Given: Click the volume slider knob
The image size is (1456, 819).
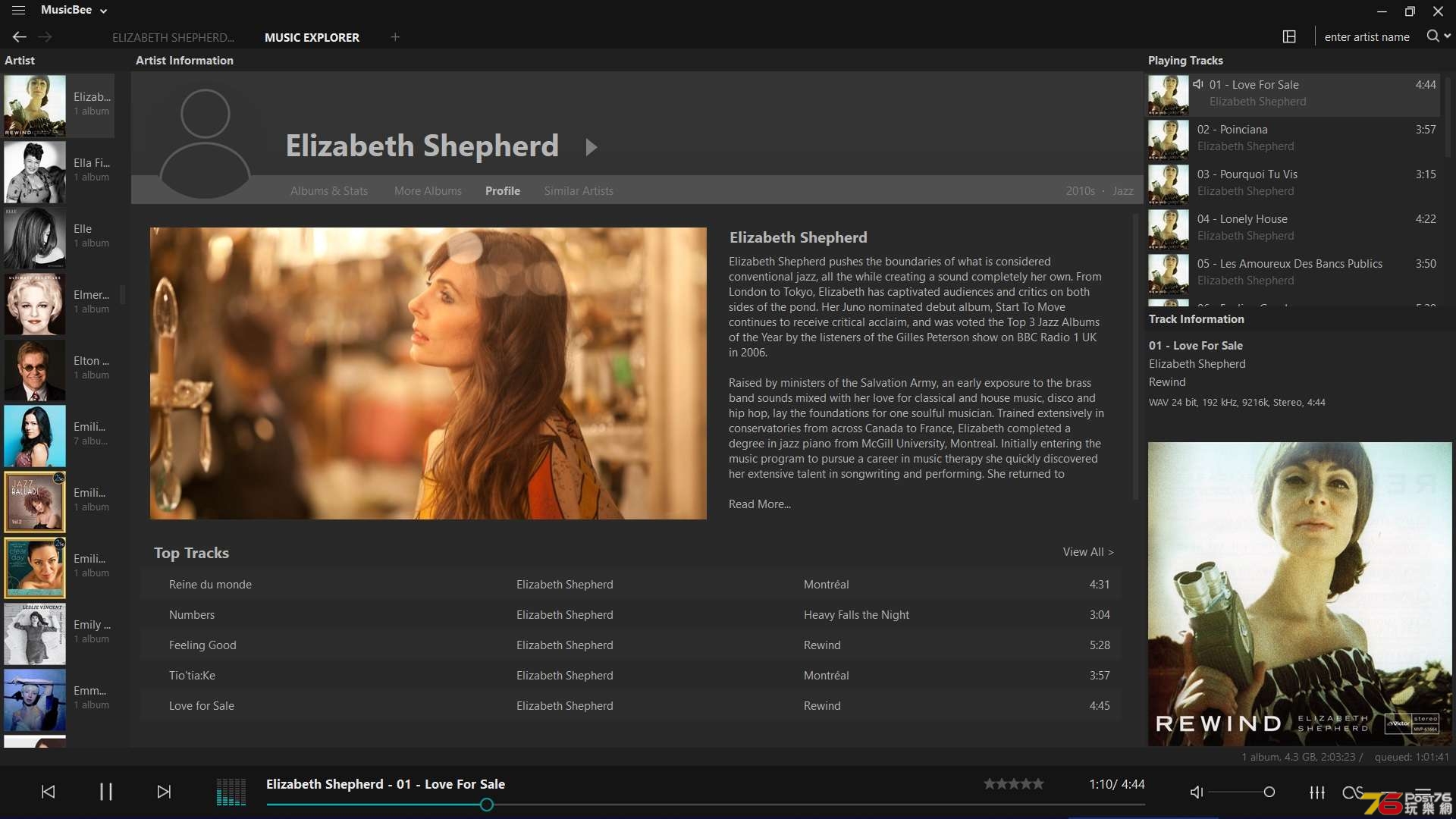Looking at the screenshot, I should 1269,792.
